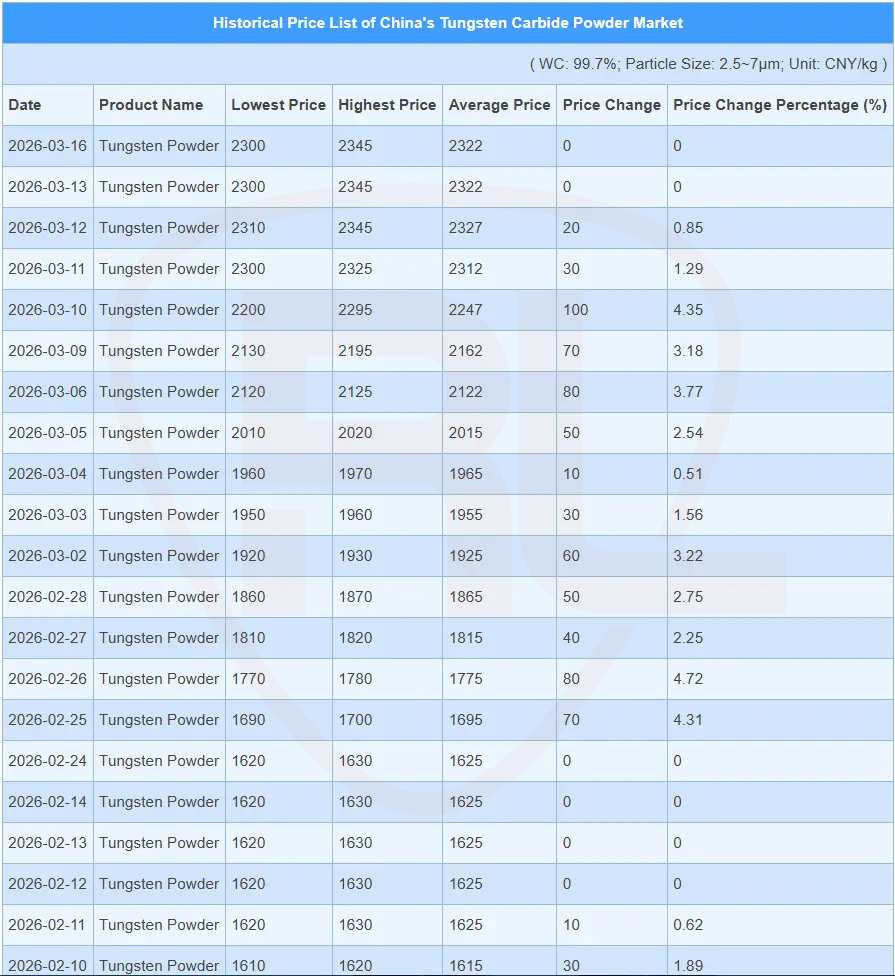Click the highest price 2325 on 2026-03-11

point(355,269)
